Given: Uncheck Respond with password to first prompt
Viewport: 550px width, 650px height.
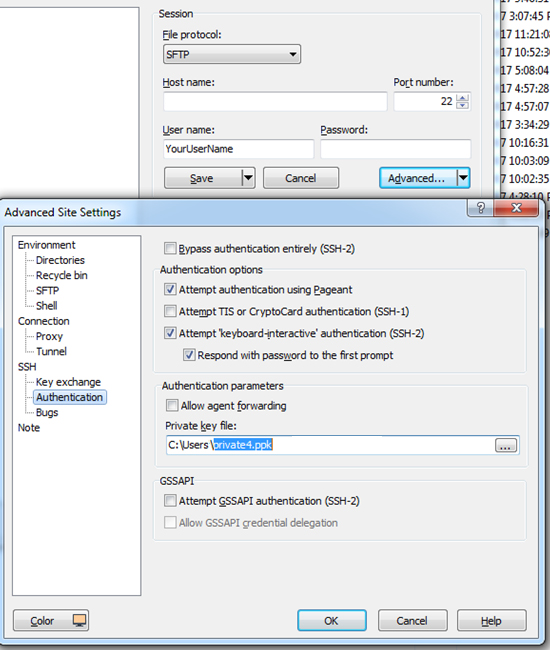Looking at the screenshot, I should click(x=189, y=355).
